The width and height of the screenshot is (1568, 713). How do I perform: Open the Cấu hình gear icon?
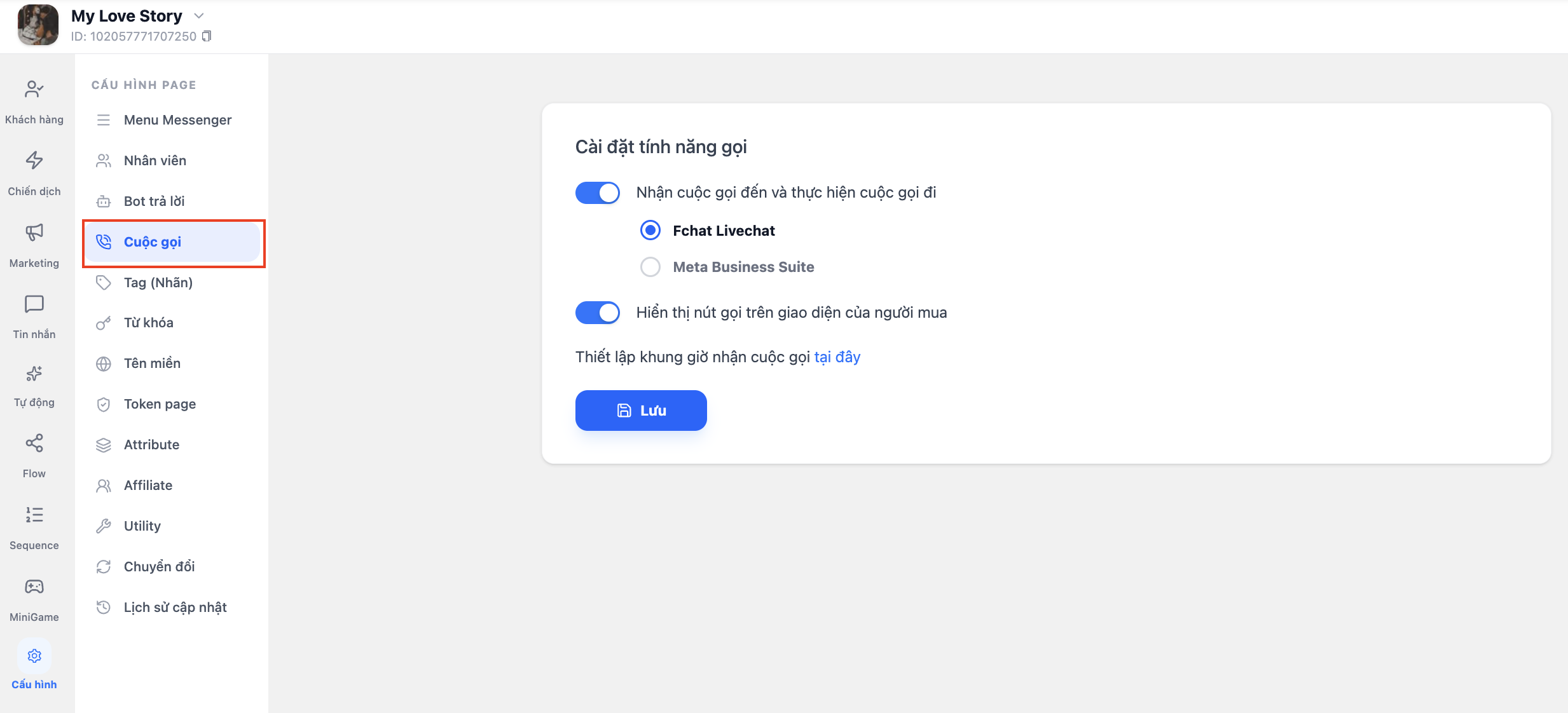[x=34, y=656]
